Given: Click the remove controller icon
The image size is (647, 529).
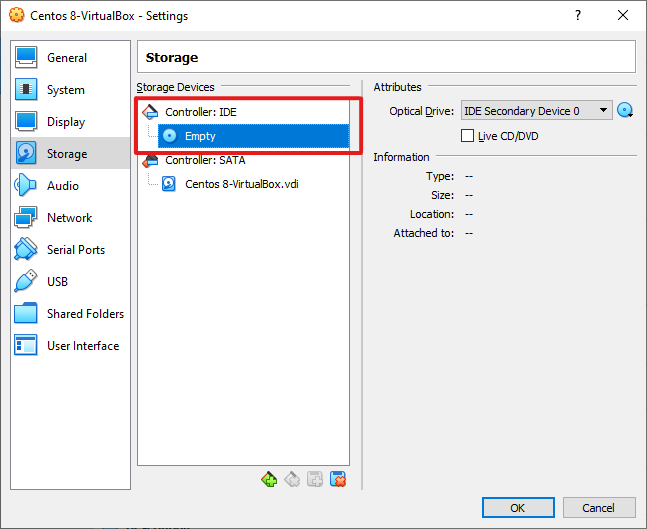Looking at the screenshot, I should click(292, 479).
